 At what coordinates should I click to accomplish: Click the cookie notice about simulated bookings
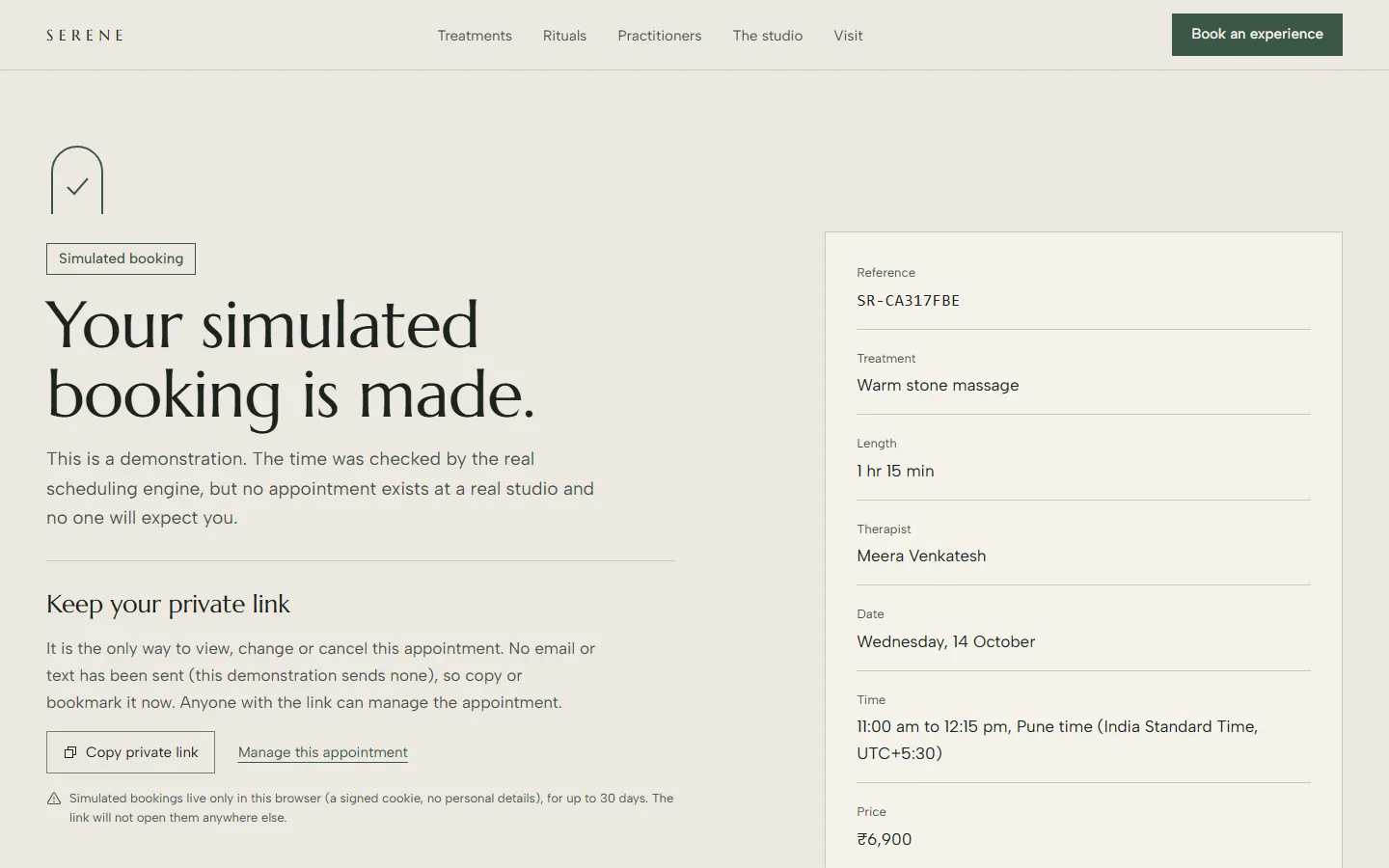[x=371, y=808]
